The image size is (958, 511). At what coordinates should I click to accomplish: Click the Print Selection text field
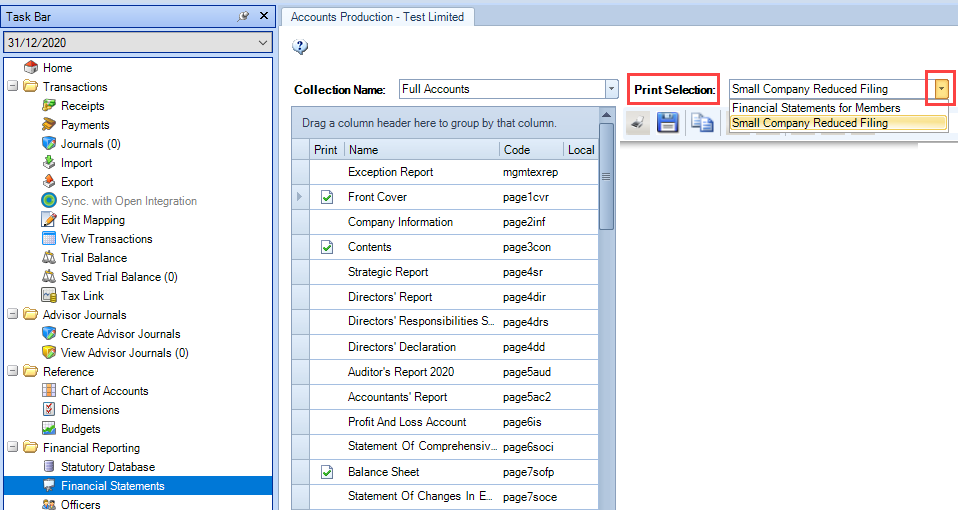(x=832, y=89)
